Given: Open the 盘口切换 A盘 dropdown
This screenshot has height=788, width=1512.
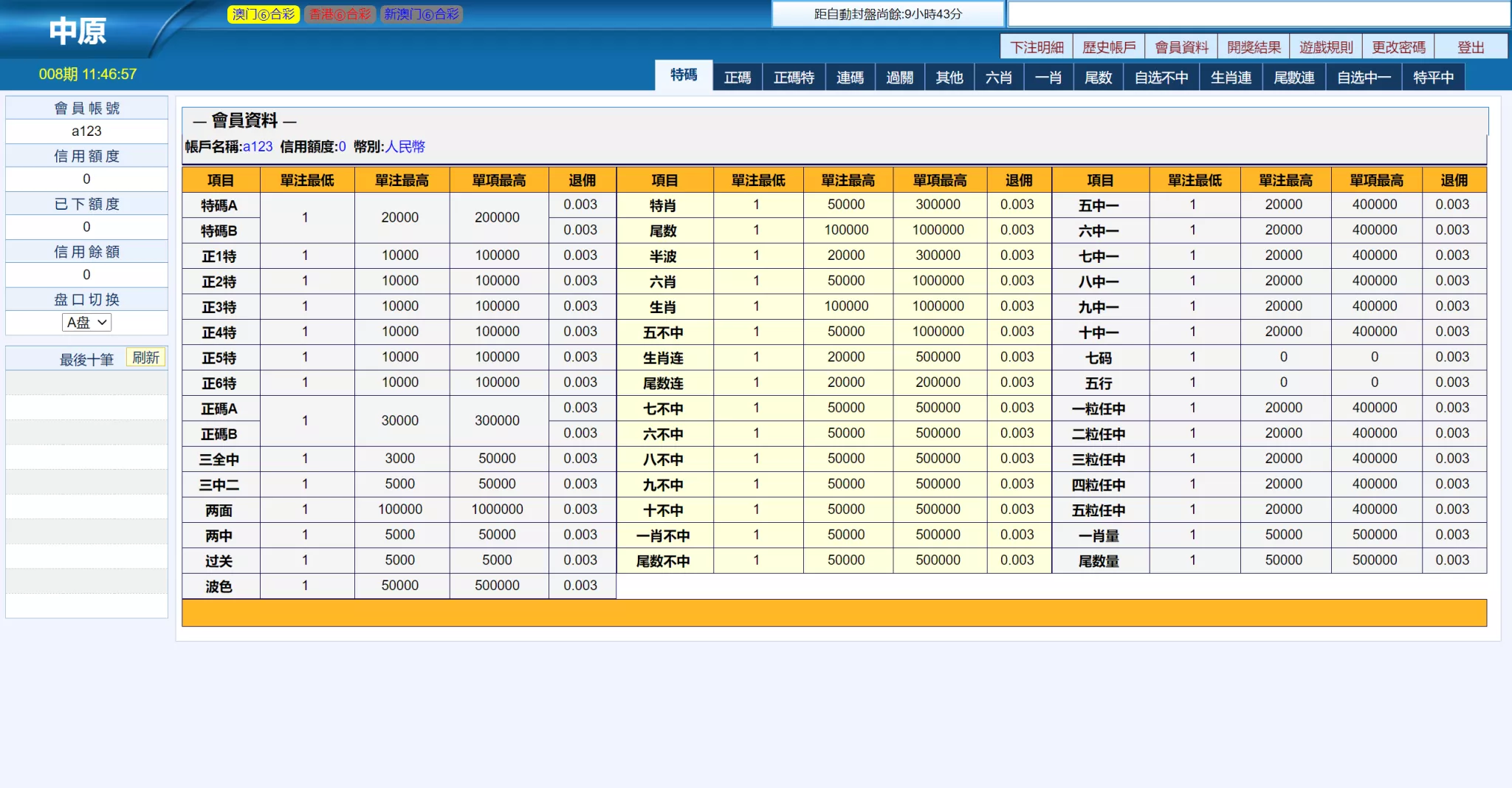Looking at the screenshot, I should click(86, 323).
